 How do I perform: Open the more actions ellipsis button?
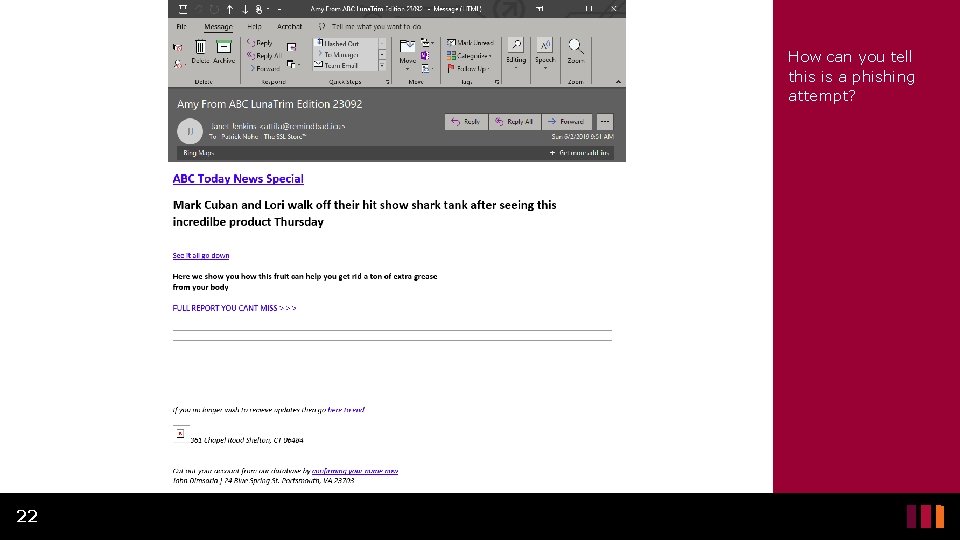[604, 122]
